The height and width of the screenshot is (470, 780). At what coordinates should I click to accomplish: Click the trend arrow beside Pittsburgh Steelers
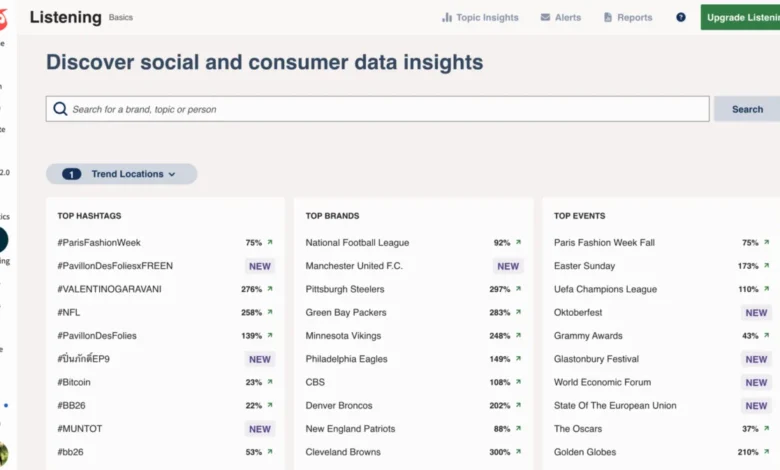[x=519, y=289]
